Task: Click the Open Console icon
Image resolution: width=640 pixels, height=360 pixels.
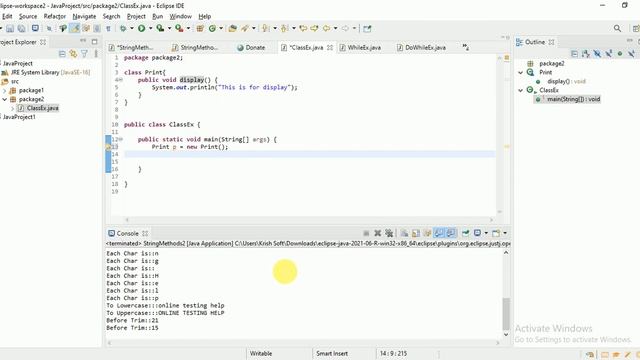Action: coord(496,233)
